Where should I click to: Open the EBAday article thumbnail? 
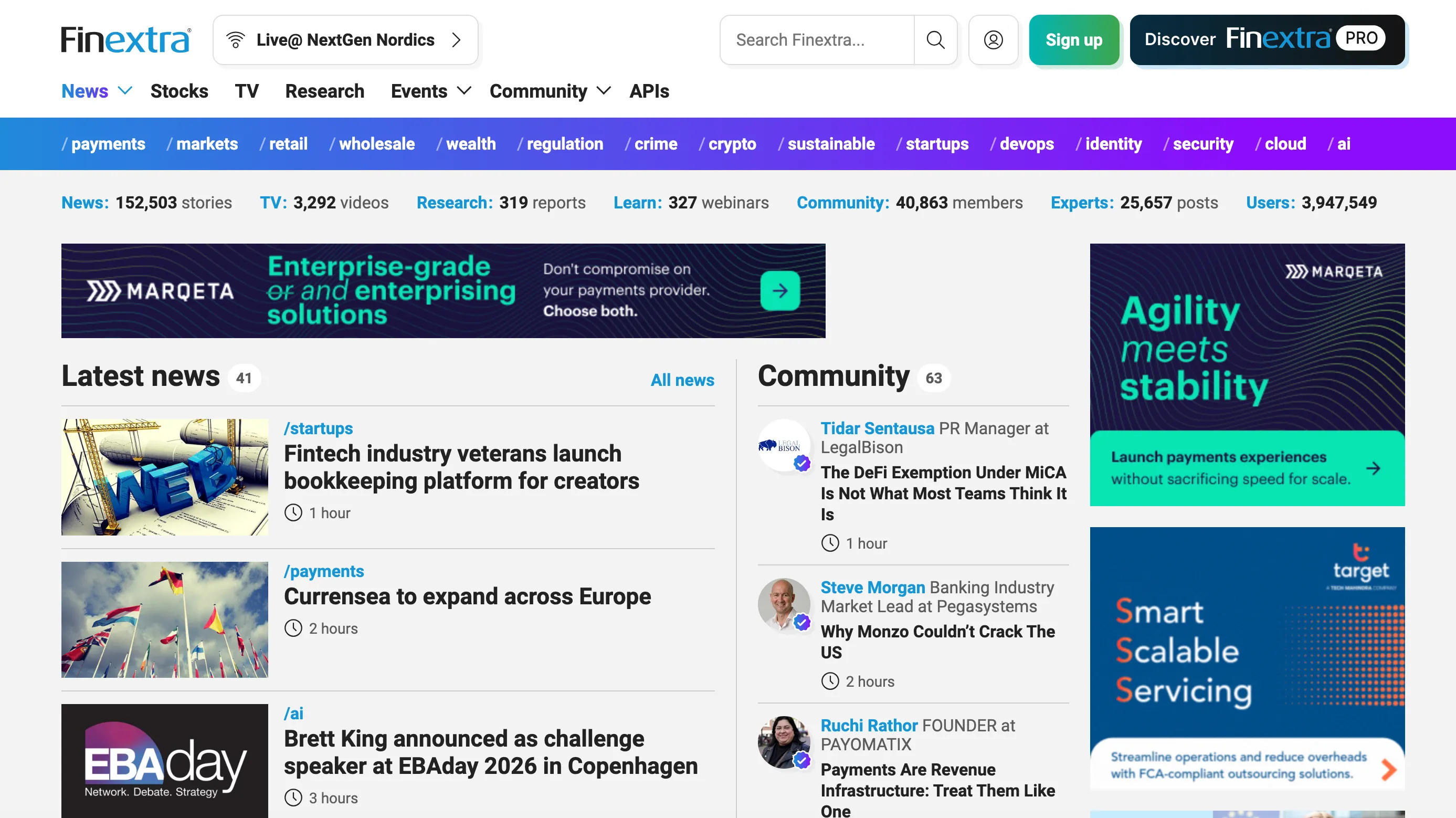coord(164,760)
